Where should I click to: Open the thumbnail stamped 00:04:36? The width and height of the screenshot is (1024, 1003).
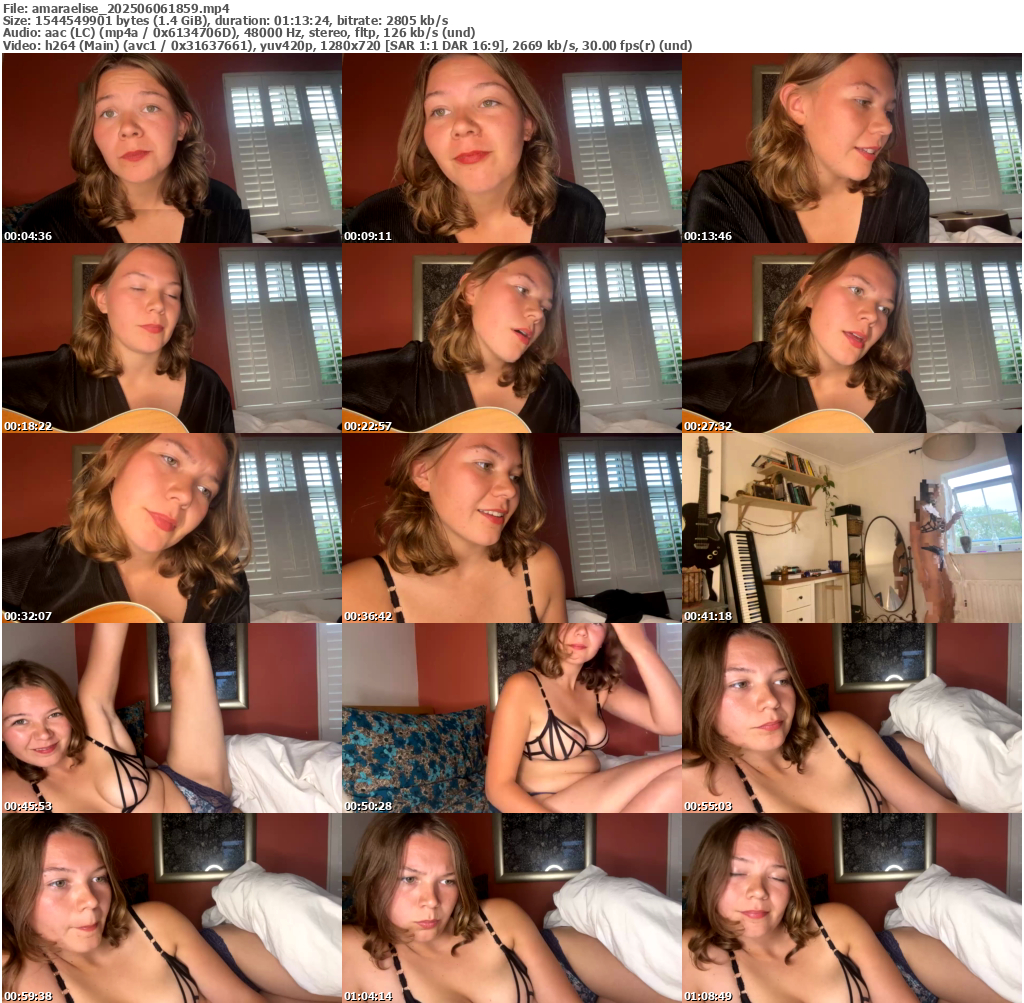click(x=172, y=148)
